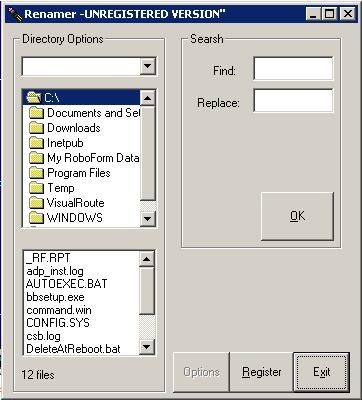Image resolution: width=362 pixels, height=400 pixels.
Task: Select the VisualRoute folder
Action: click(x=67, y=203)
